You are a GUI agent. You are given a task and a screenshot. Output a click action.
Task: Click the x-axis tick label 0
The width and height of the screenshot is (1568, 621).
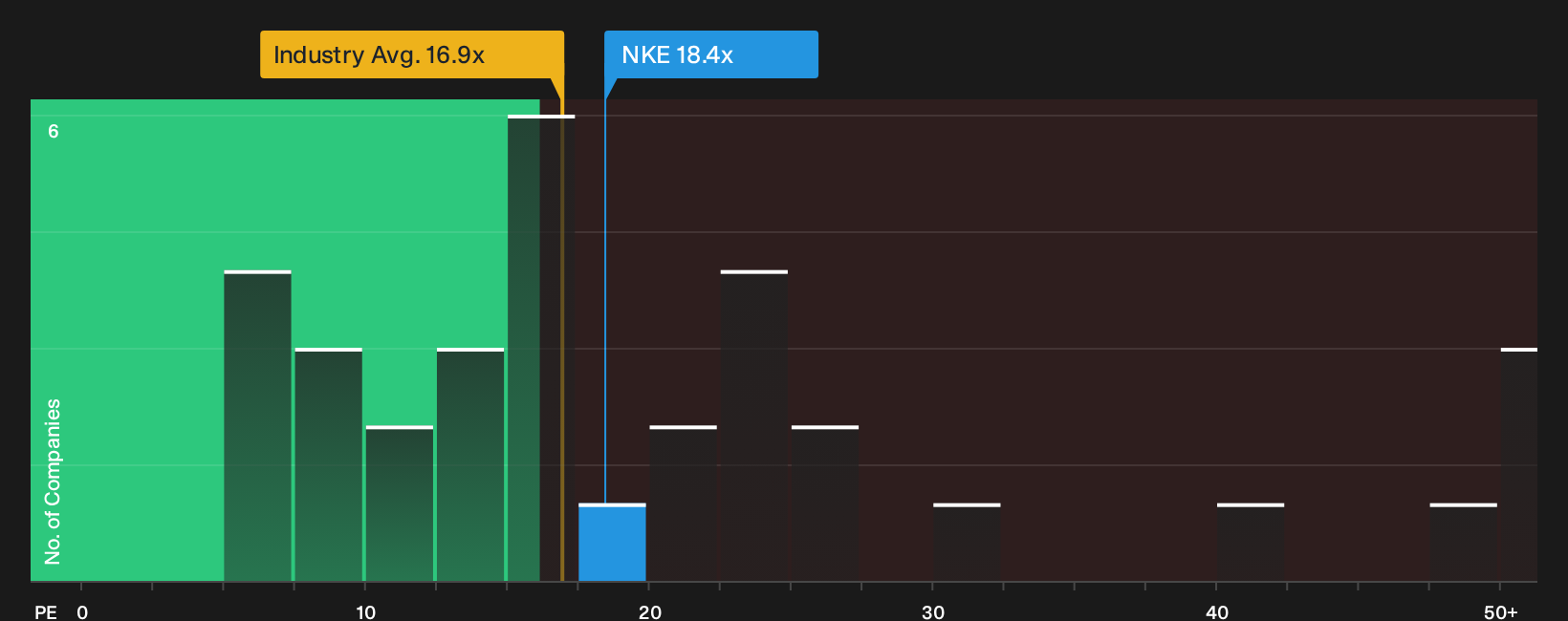(82, 611)
